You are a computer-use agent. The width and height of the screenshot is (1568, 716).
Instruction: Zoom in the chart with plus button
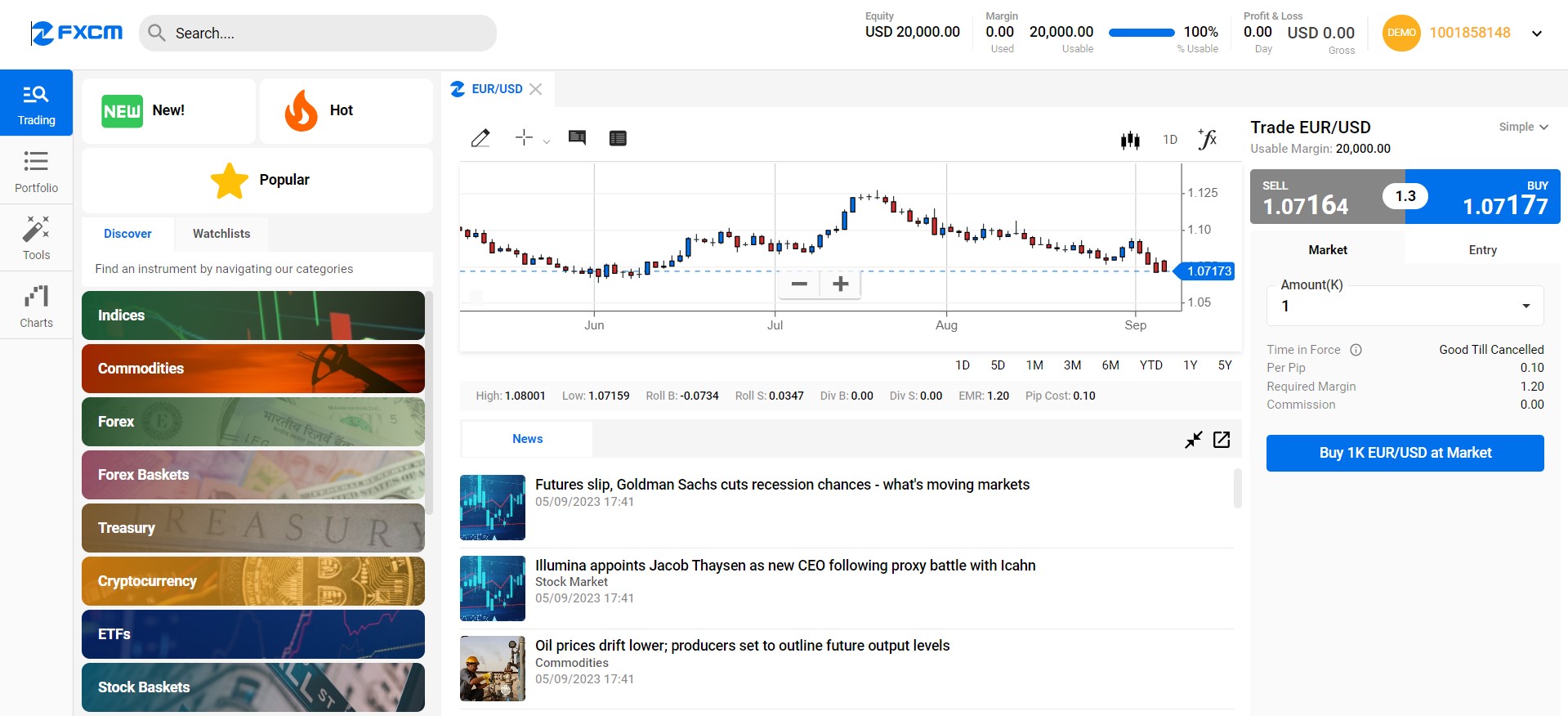click(840, 284)
